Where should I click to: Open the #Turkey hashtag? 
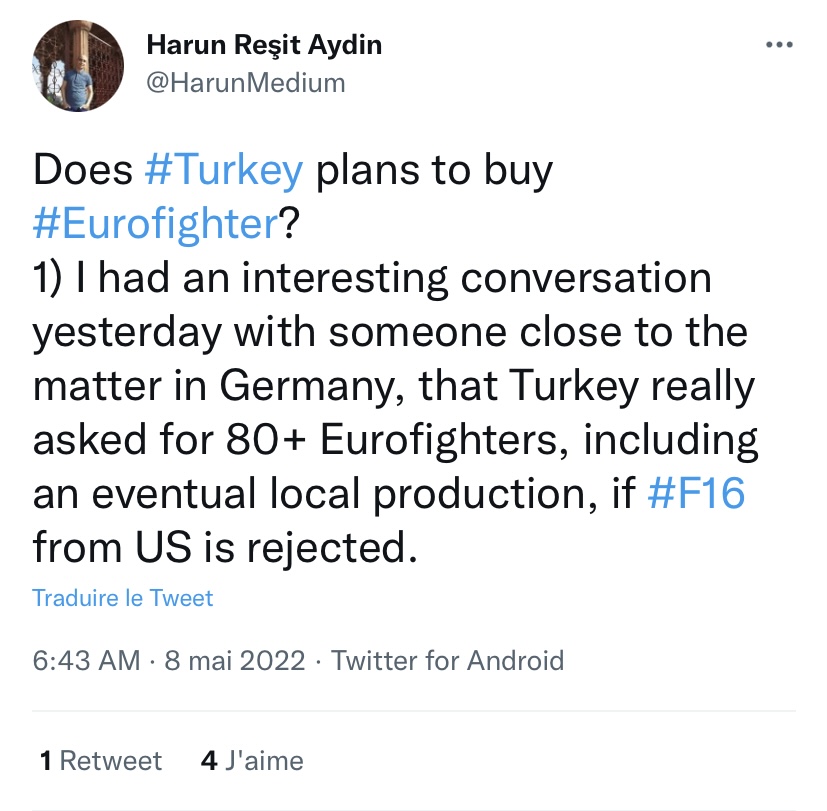(x=223, y=171)
